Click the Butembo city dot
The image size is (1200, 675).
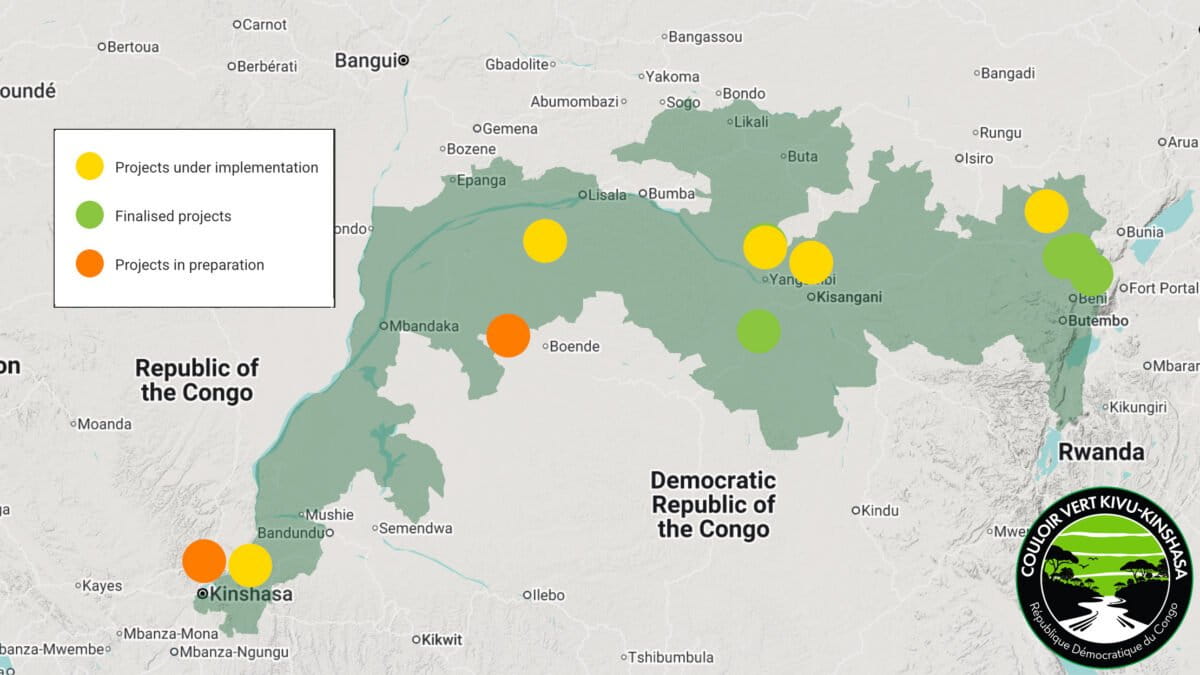1066,321
